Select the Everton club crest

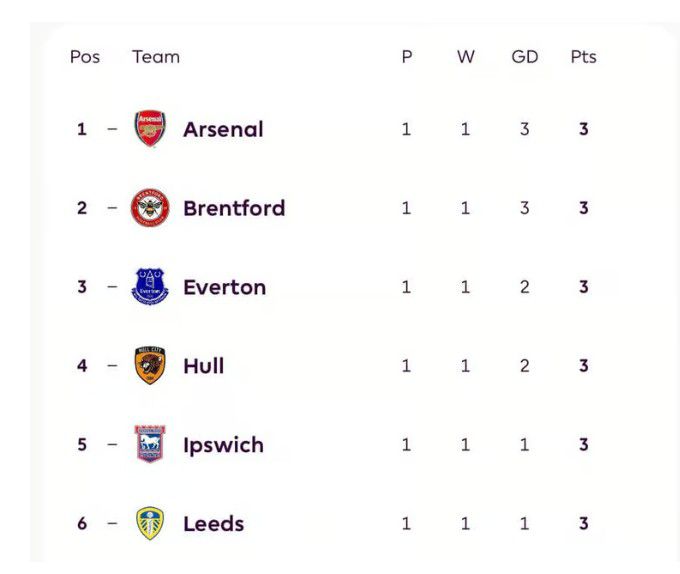(150, 287)
